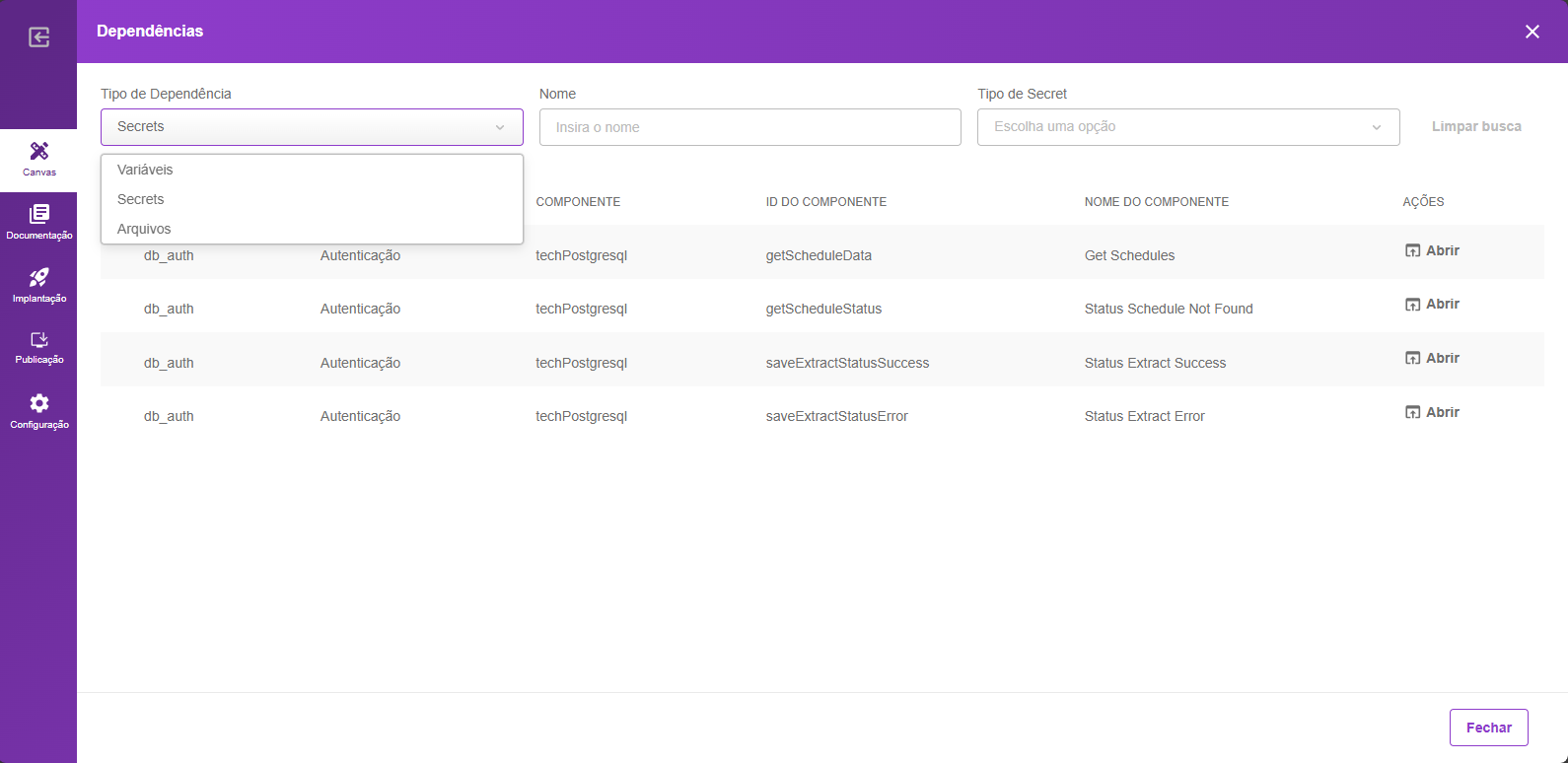Click Abrir icon for getScheduleData row

coord(1413,250)
